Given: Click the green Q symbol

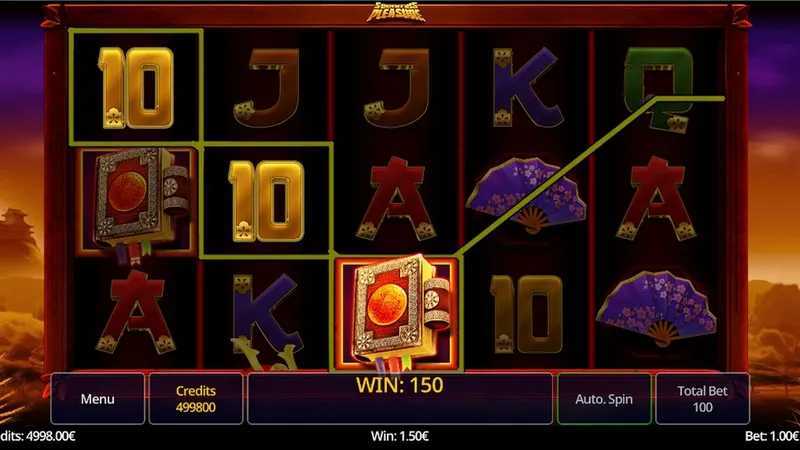Looking at the screenshot, I should (x=660, y=89).
